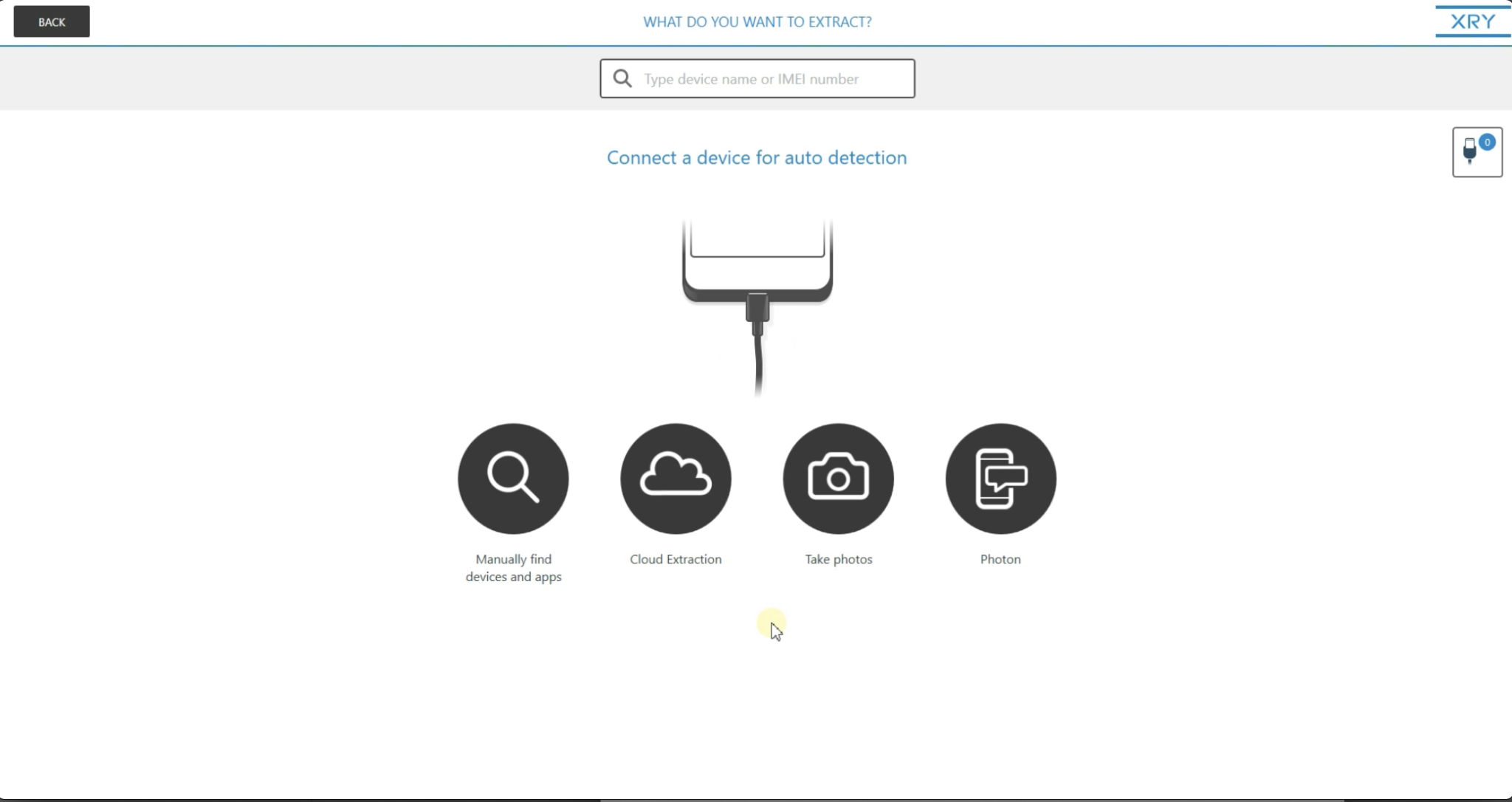
Task: Click the blue '0' device counter badge
Action: point(1486,143)
